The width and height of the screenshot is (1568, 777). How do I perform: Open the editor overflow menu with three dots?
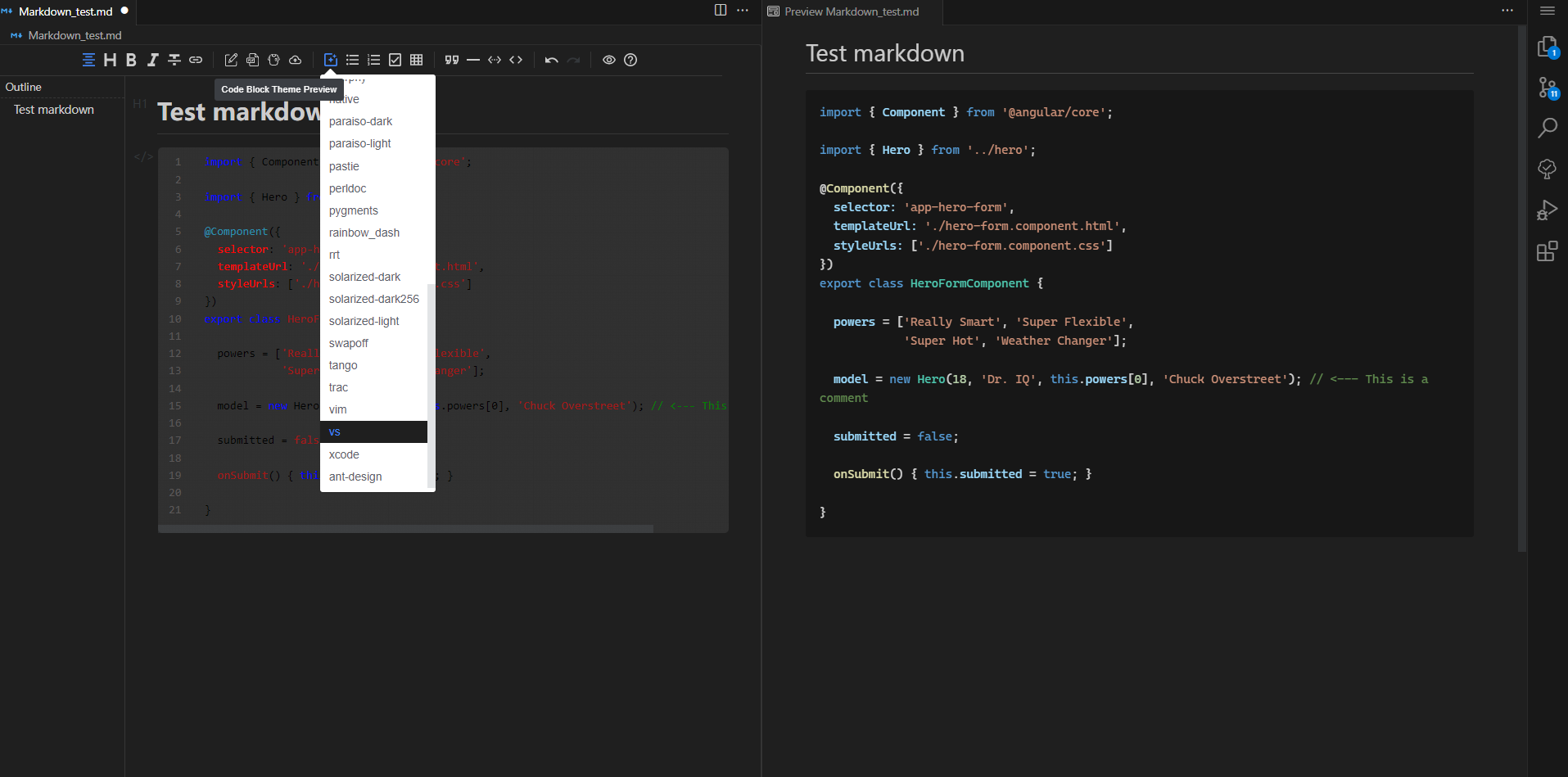point(743,10)
